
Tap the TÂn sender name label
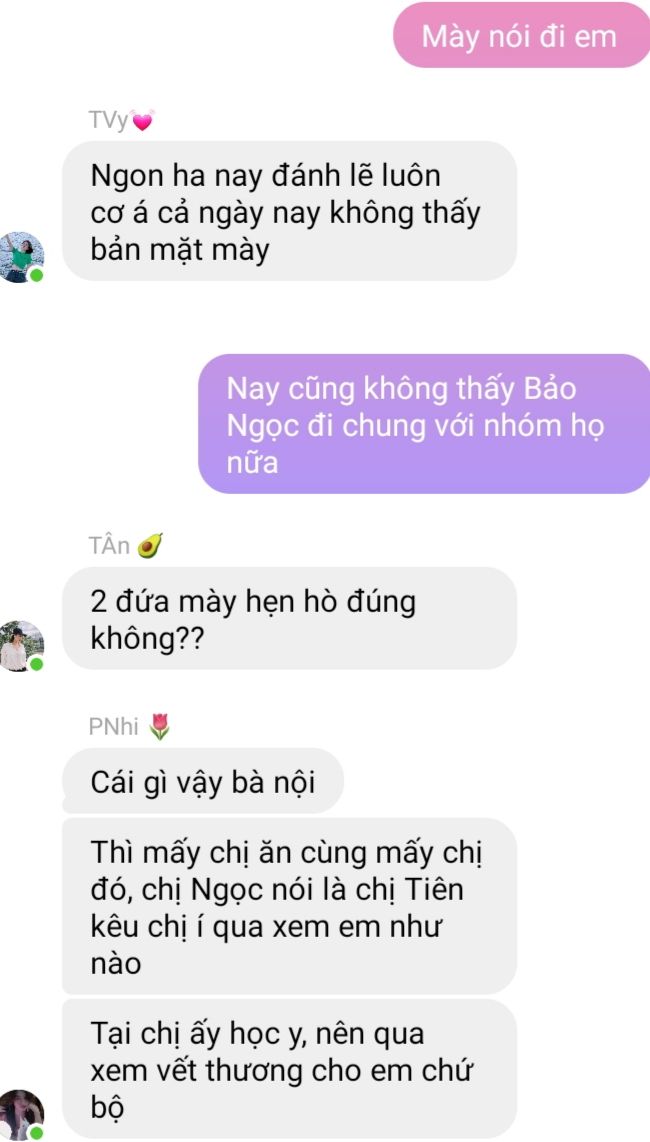109,545
